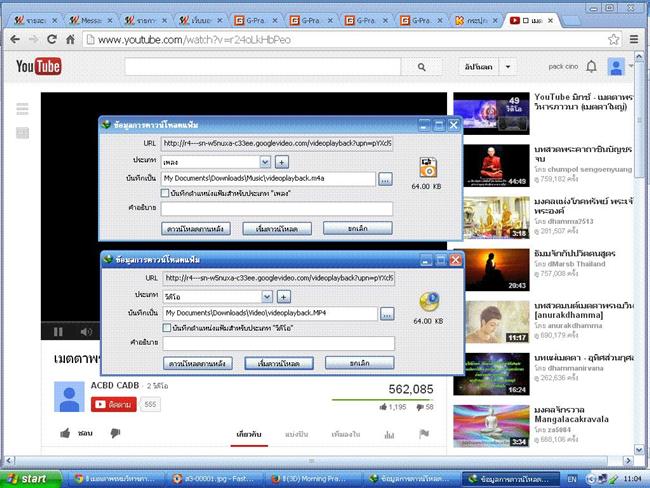Click description field in music dialog
650x488 pixels.
(x=276, y=209)
